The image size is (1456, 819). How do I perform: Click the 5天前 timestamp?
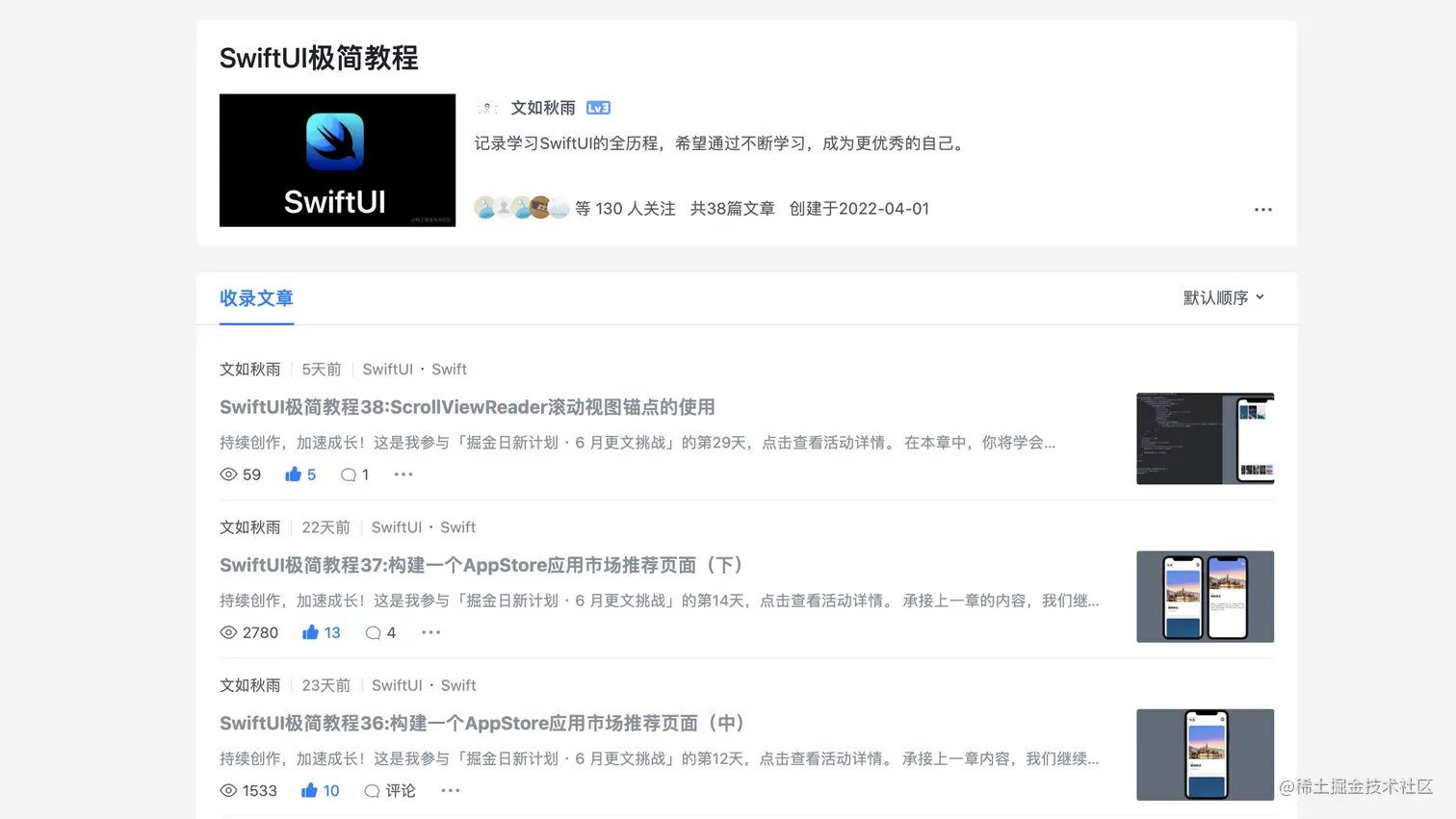click(x=322, y=370)
